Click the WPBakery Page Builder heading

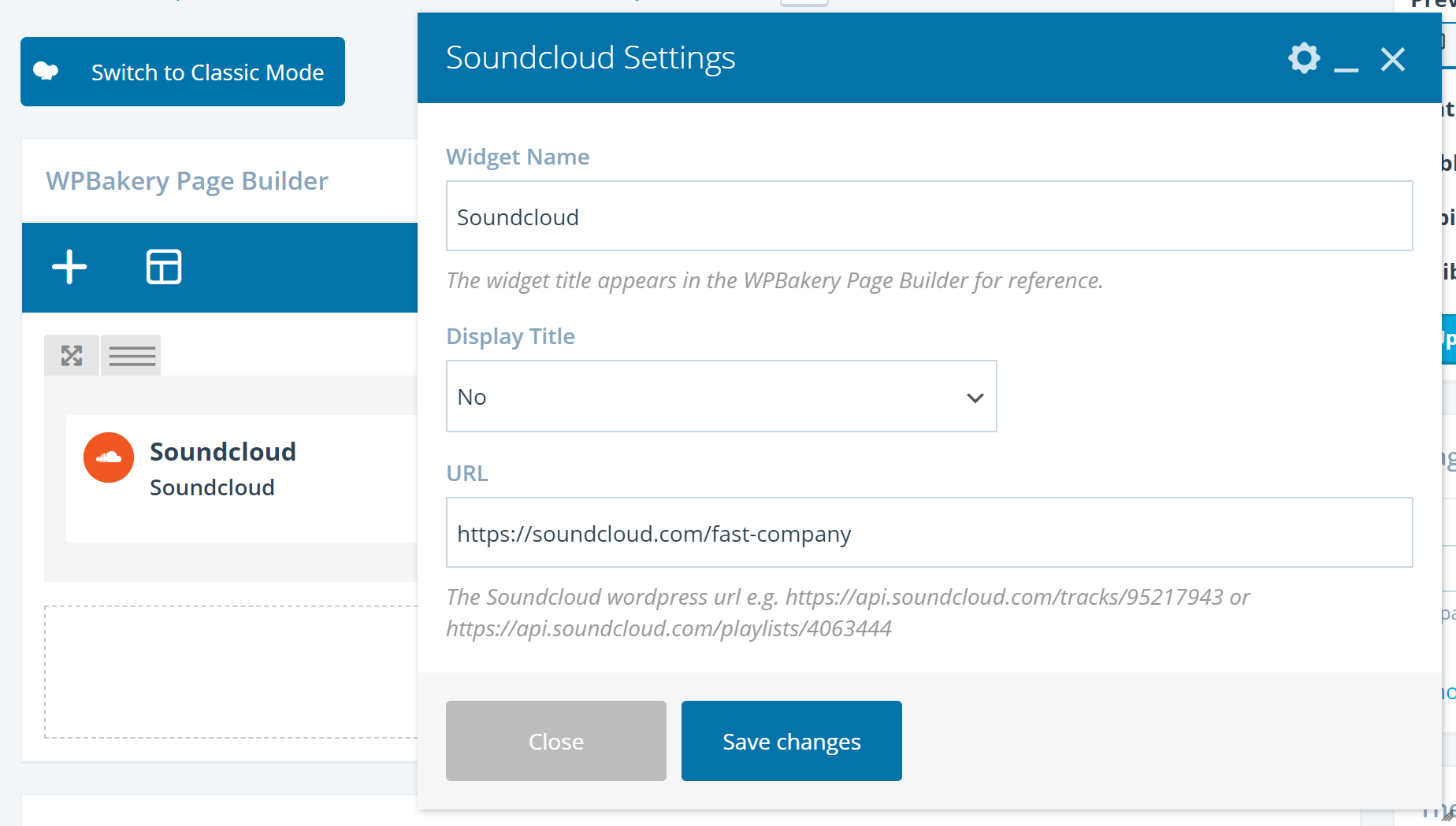click(187, 181)
